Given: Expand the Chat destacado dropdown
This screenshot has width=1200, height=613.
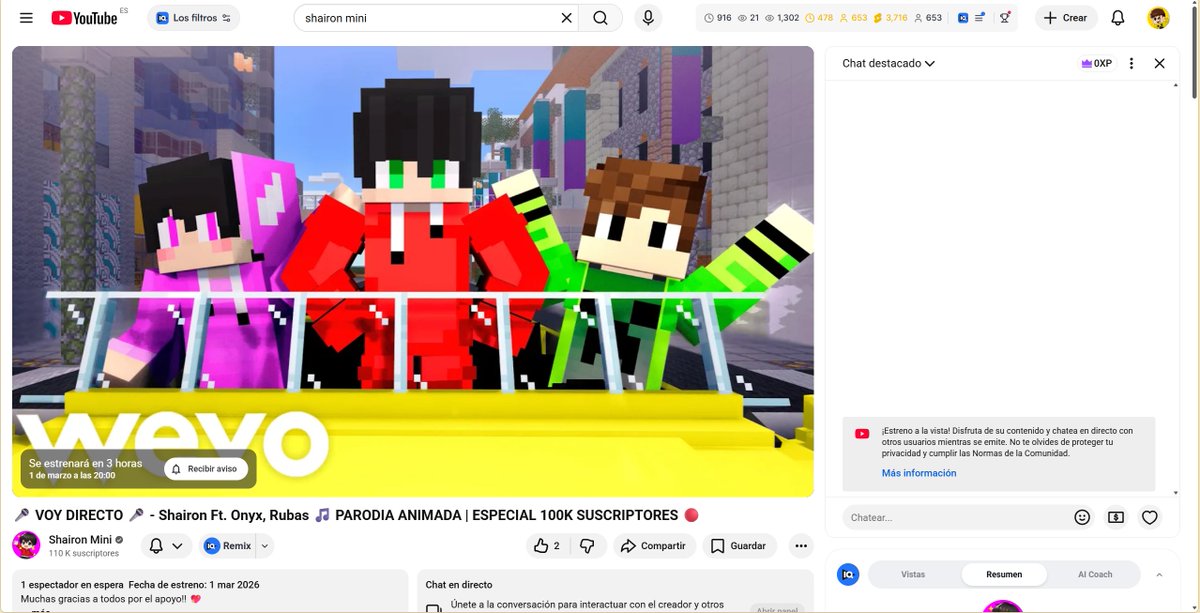Looking at the screenshot, I should [x=888, y=63].
